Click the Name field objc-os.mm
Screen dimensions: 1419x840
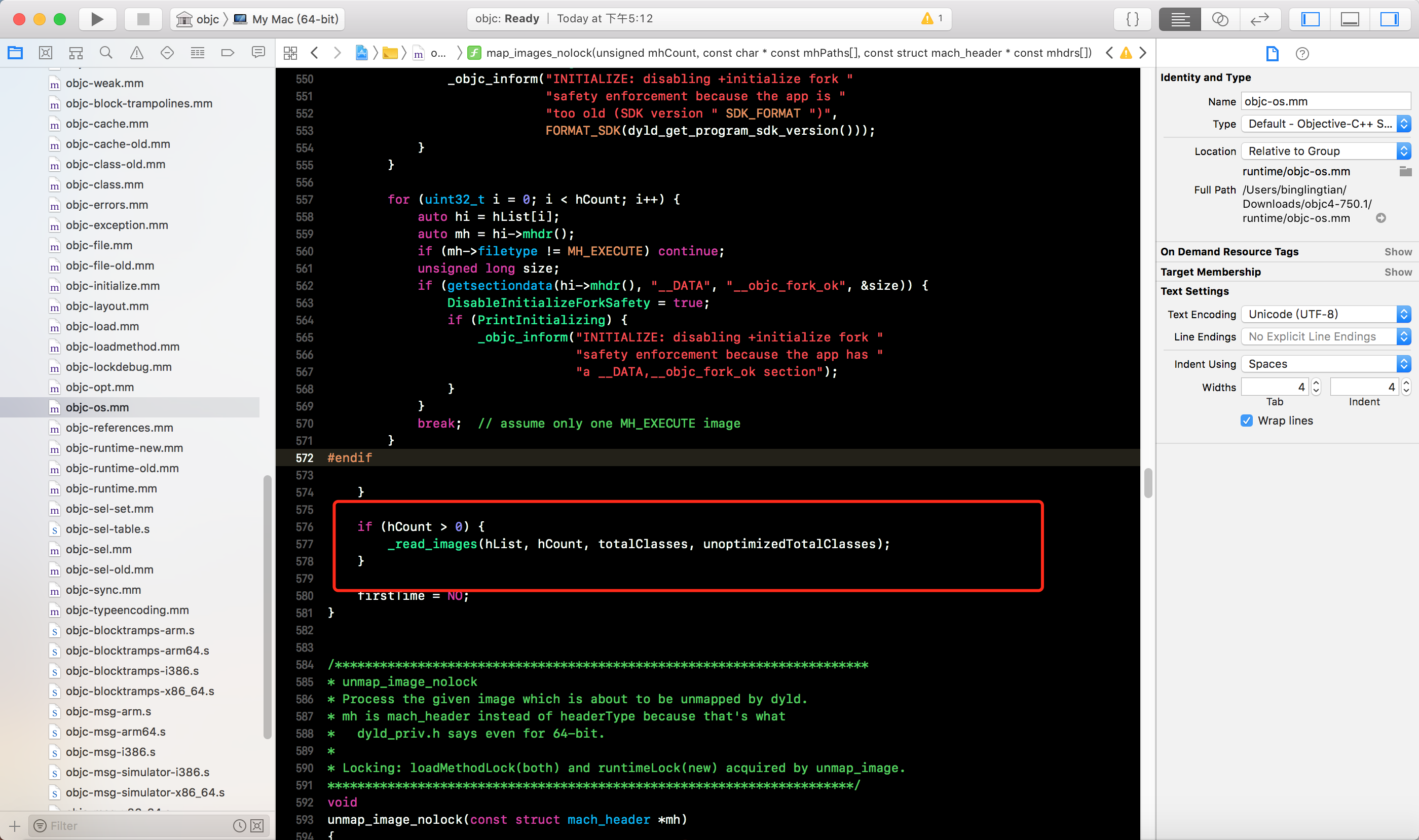point(1325,101)
